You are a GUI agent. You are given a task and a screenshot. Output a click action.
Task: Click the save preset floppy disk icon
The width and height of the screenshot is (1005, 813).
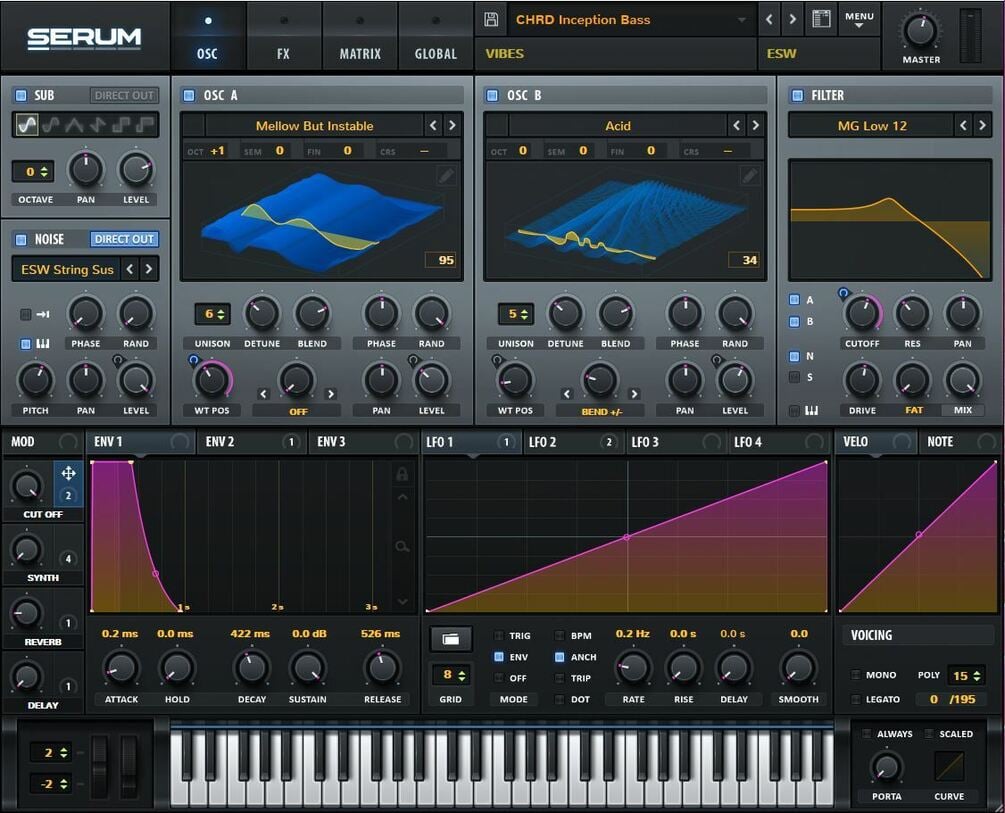[x=491, y=19]
